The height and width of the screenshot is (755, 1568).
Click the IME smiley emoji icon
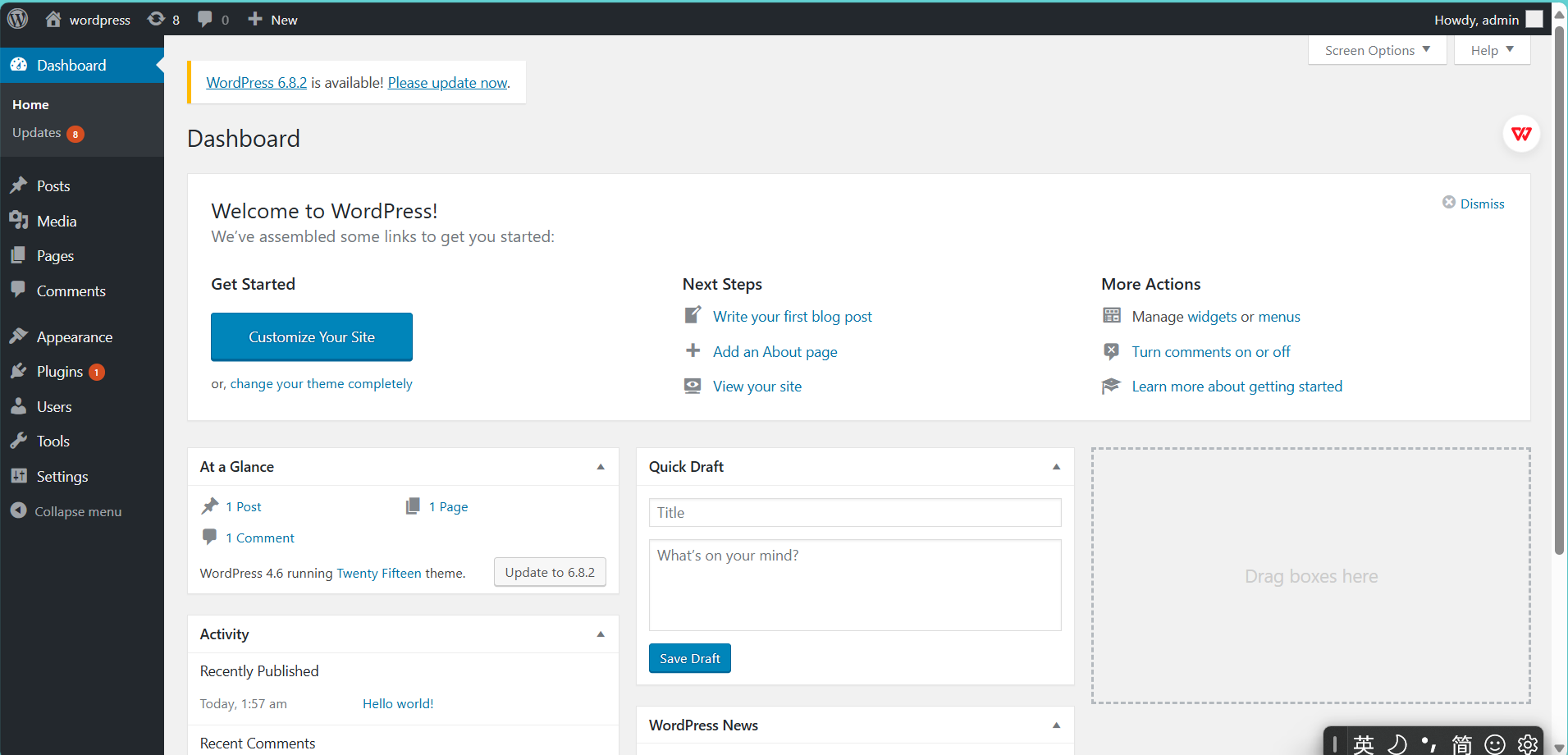coord(1495,744)
